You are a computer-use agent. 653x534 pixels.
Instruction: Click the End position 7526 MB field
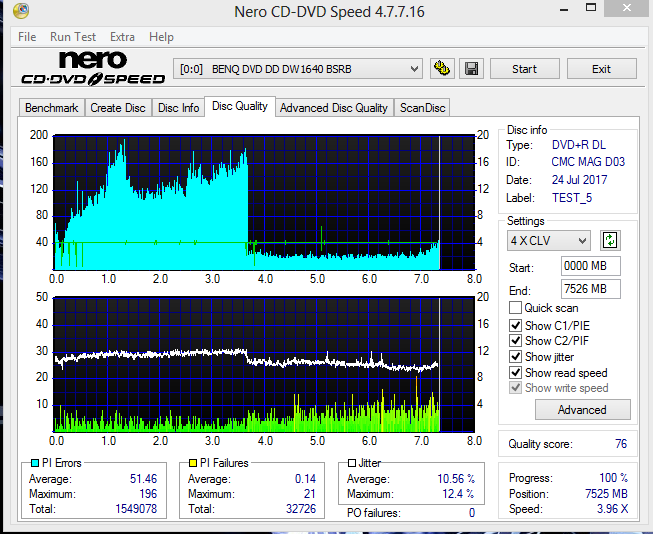591,289
